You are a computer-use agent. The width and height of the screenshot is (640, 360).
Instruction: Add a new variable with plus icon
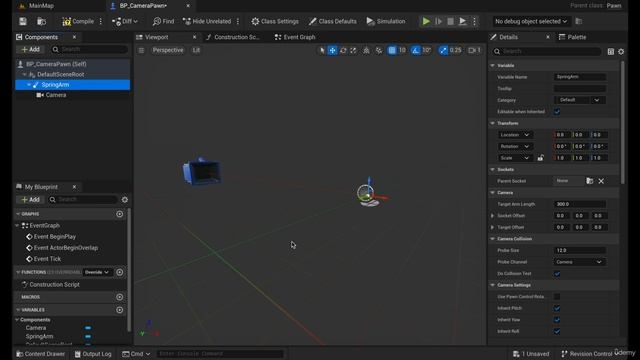(x=120, y=310)
